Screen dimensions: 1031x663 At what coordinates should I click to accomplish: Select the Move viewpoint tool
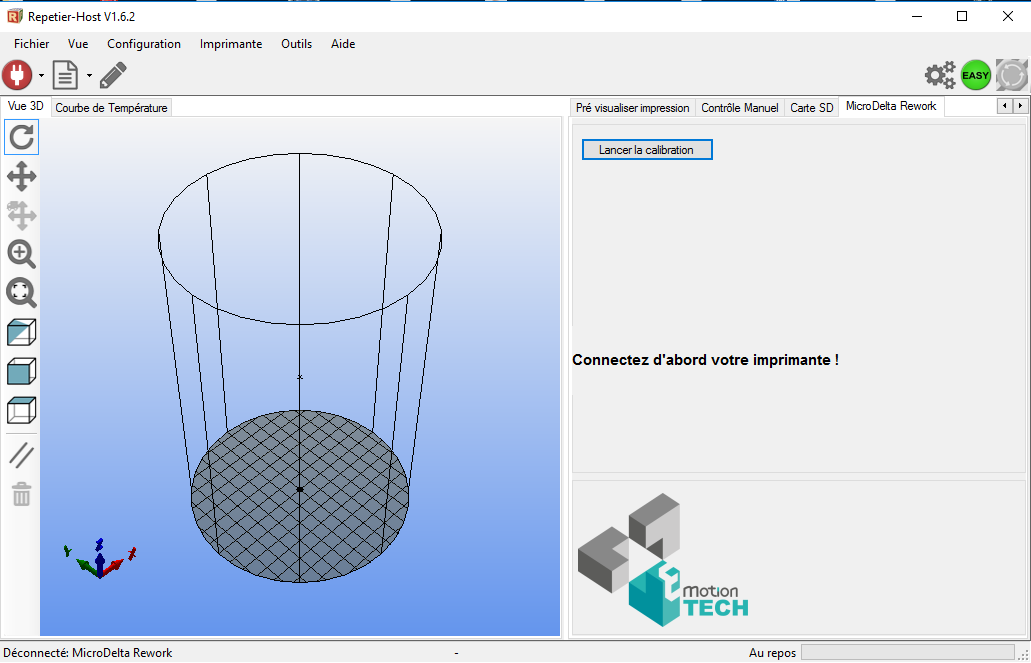click(x=22, y=176)
